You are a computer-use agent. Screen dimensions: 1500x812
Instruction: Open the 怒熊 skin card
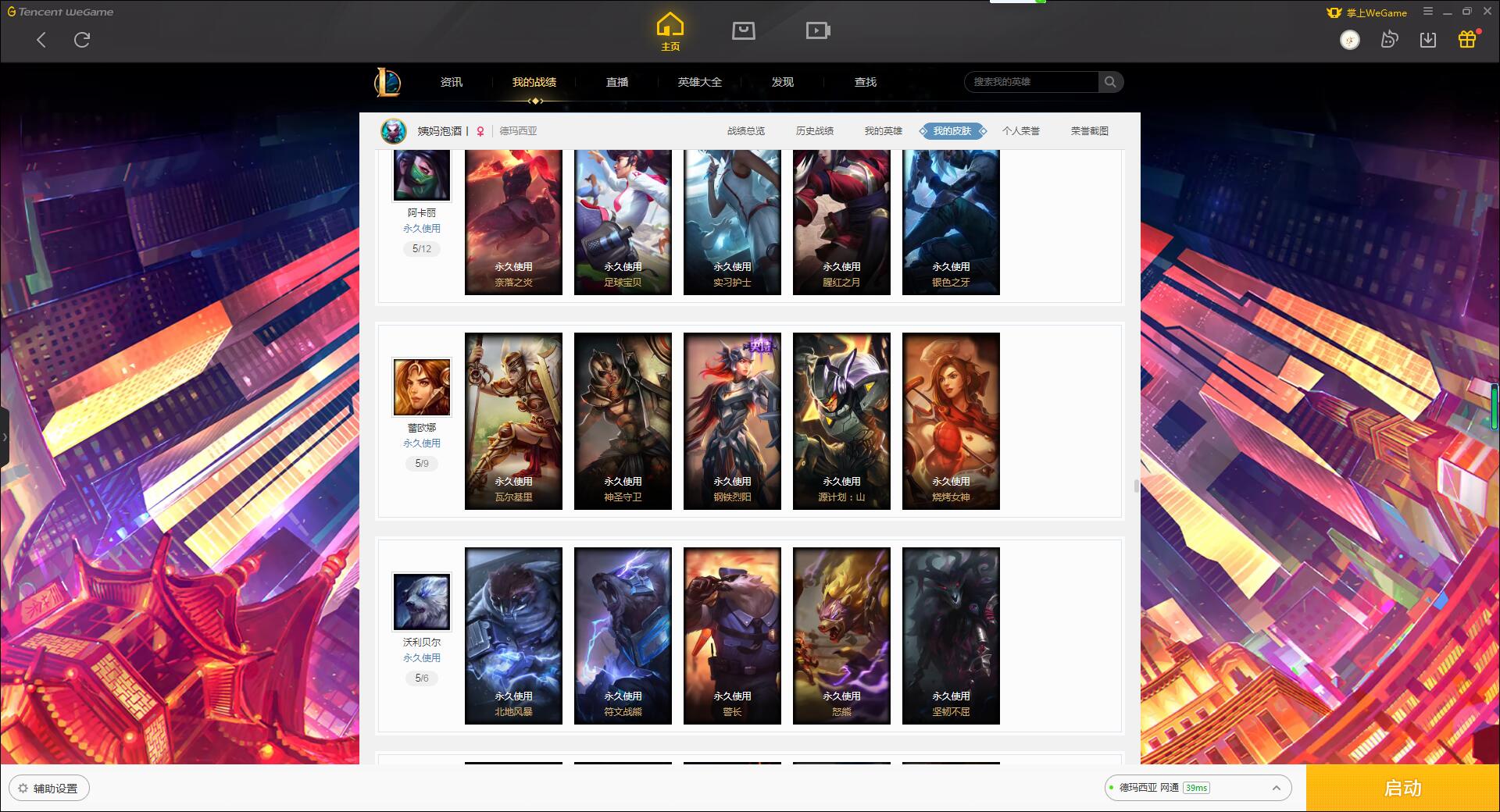click(x=841, y=636)
